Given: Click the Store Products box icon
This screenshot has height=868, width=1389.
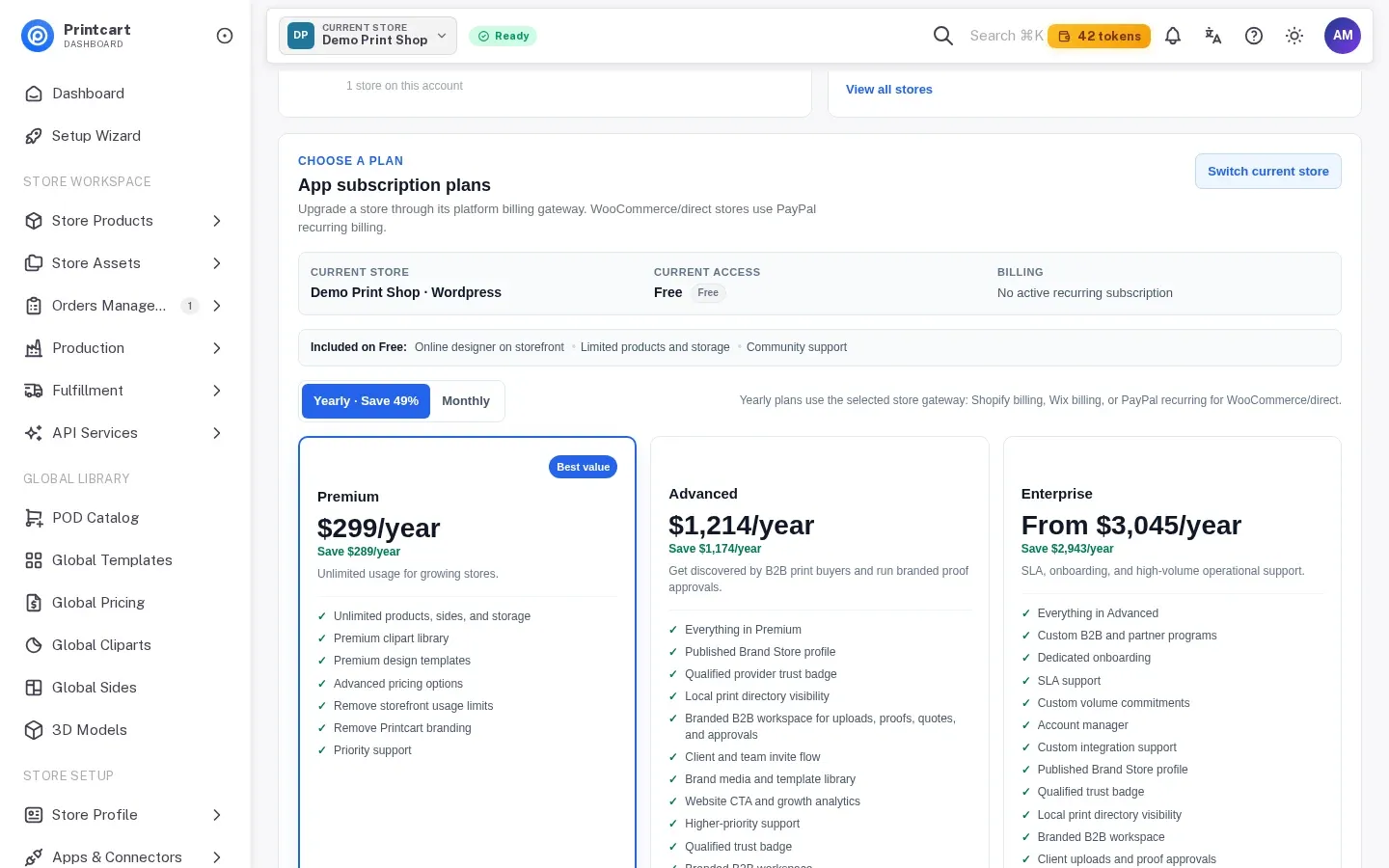Looking at the screenshot, I should [x=34, y=221].
